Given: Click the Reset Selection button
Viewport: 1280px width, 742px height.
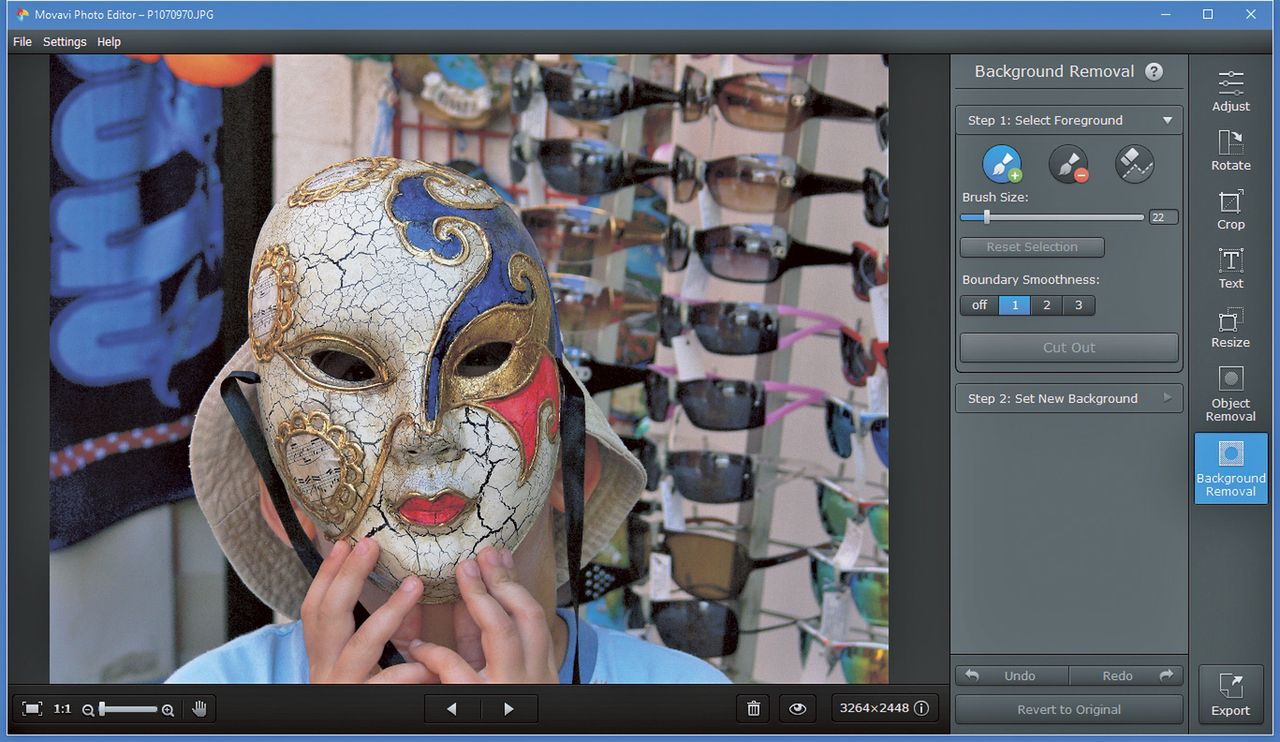Looking at the screenshot, I should click(x=1032, y=247).
